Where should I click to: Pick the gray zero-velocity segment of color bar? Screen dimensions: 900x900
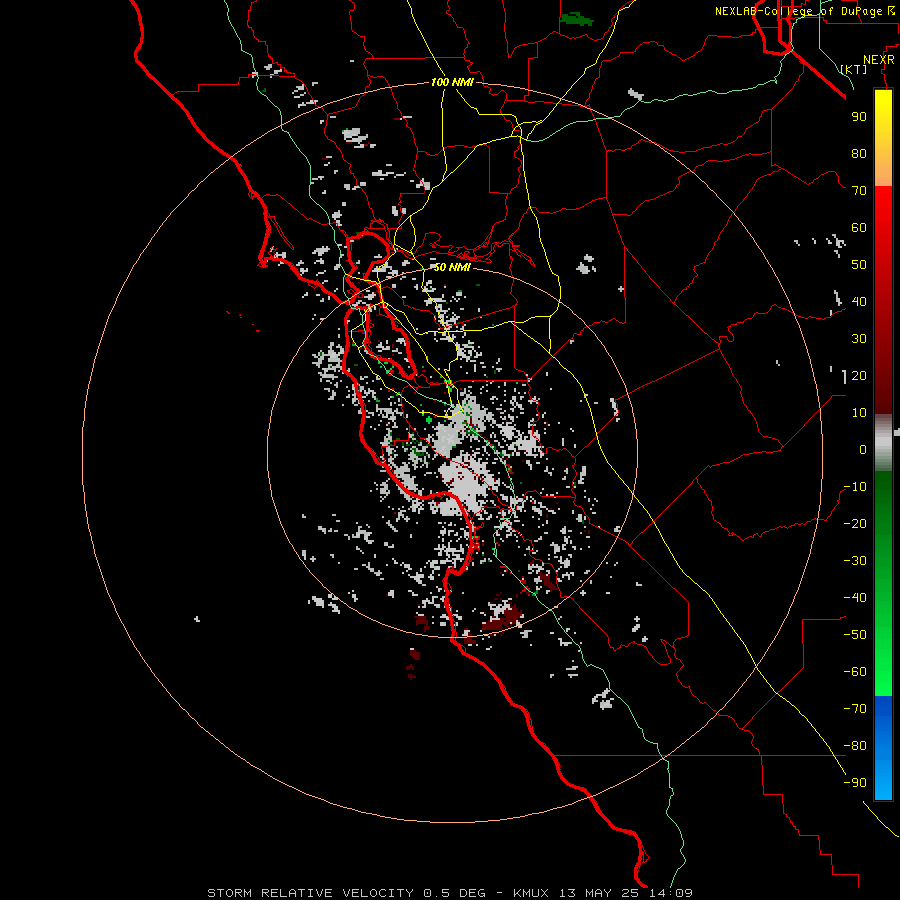883,442
